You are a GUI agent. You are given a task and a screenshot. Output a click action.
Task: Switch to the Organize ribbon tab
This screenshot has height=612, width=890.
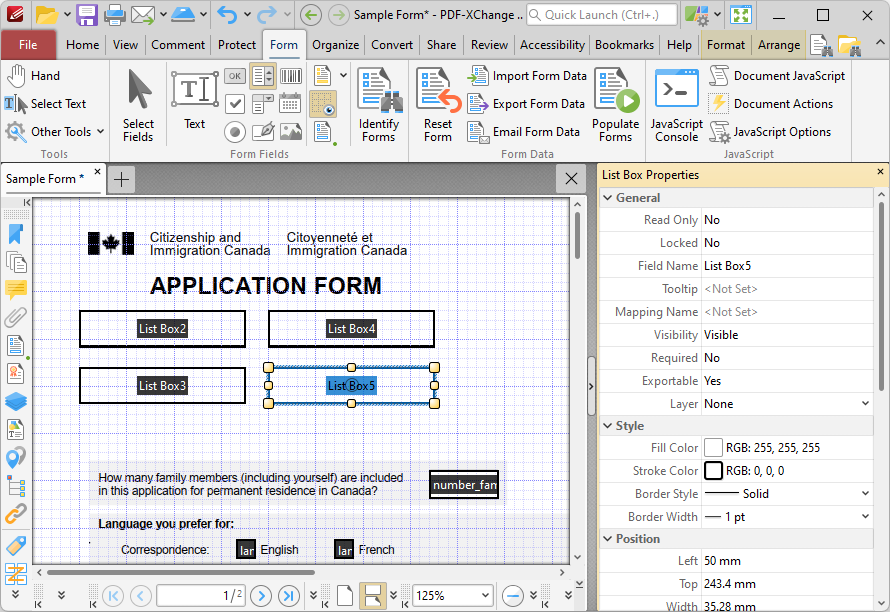(335, 45)
